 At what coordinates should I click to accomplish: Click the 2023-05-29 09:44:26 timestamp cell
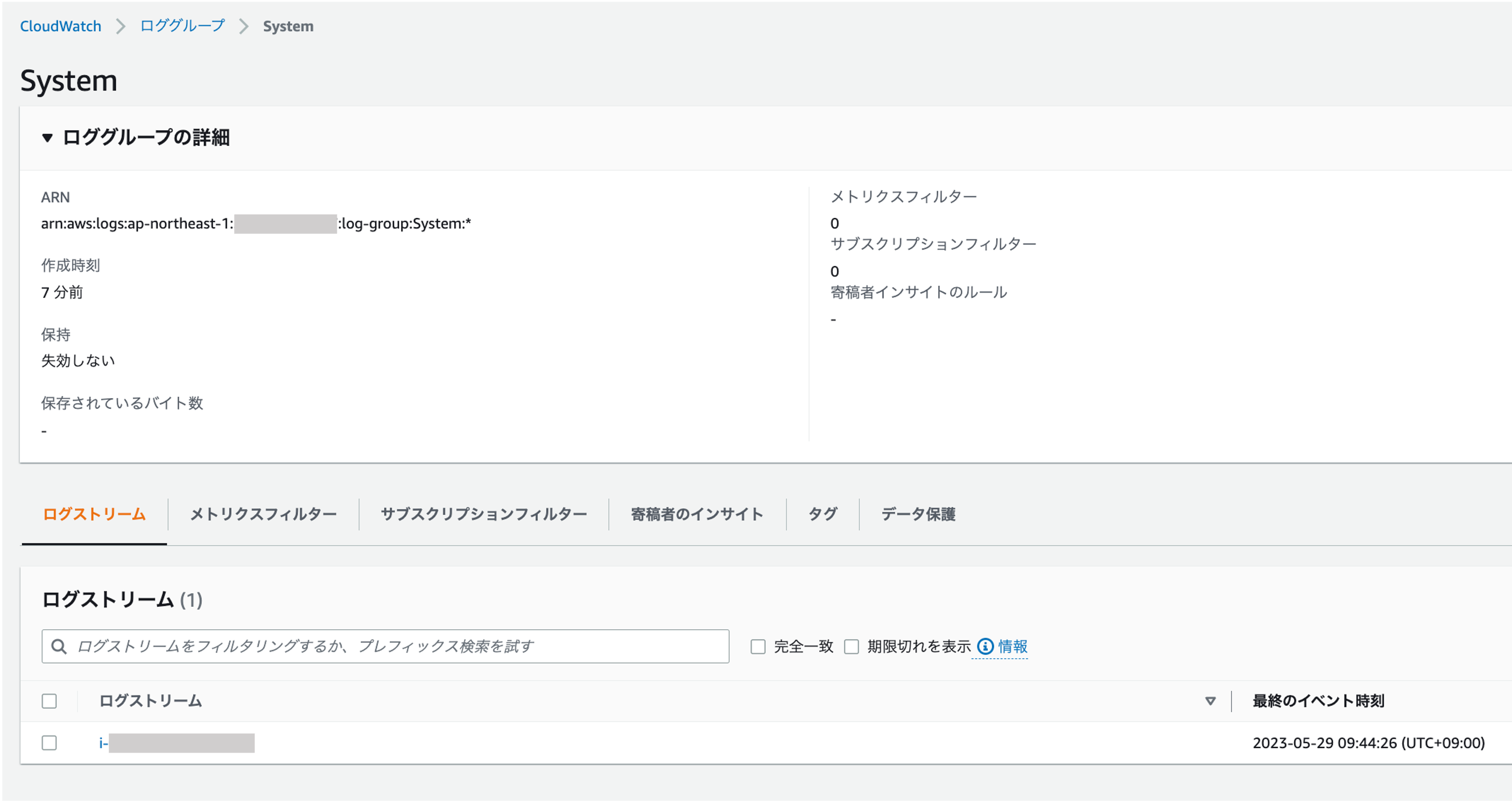click(1369, 743)
